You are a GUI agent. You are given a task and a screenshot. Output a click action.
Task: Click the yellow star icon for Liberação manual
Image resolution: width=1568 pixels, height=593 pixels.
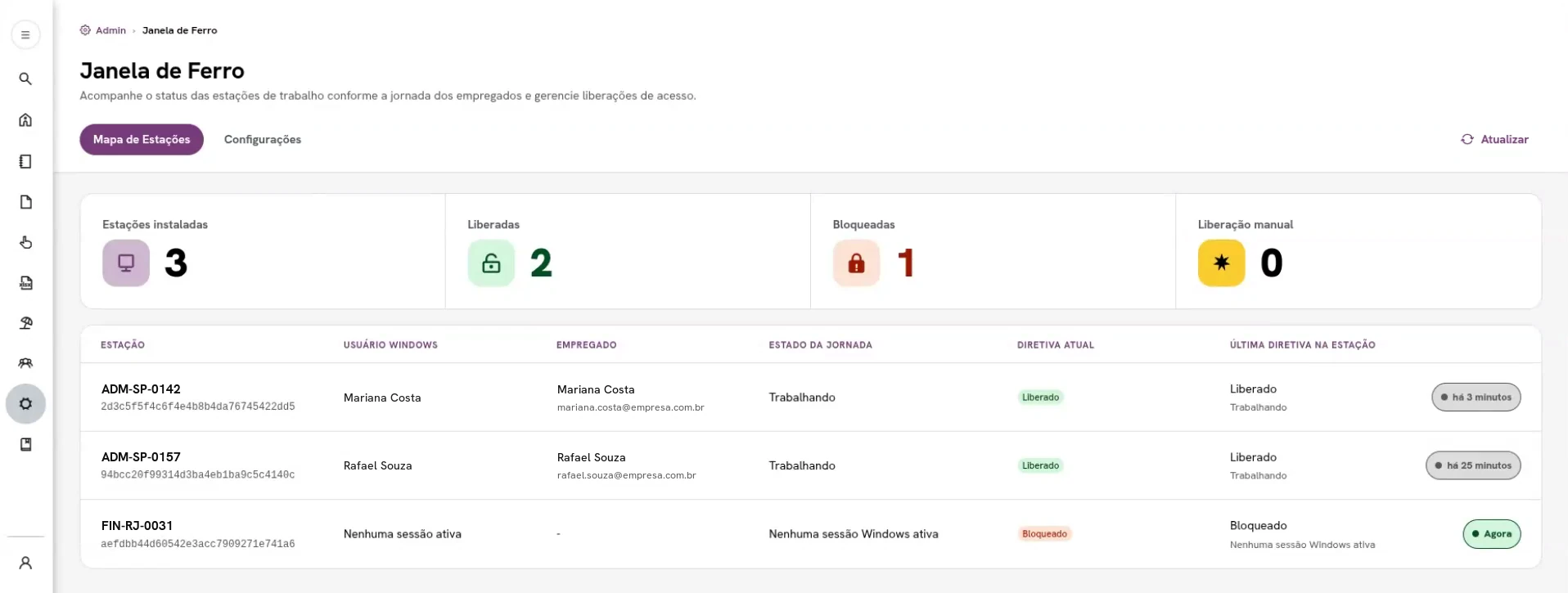coord(1221,263)
